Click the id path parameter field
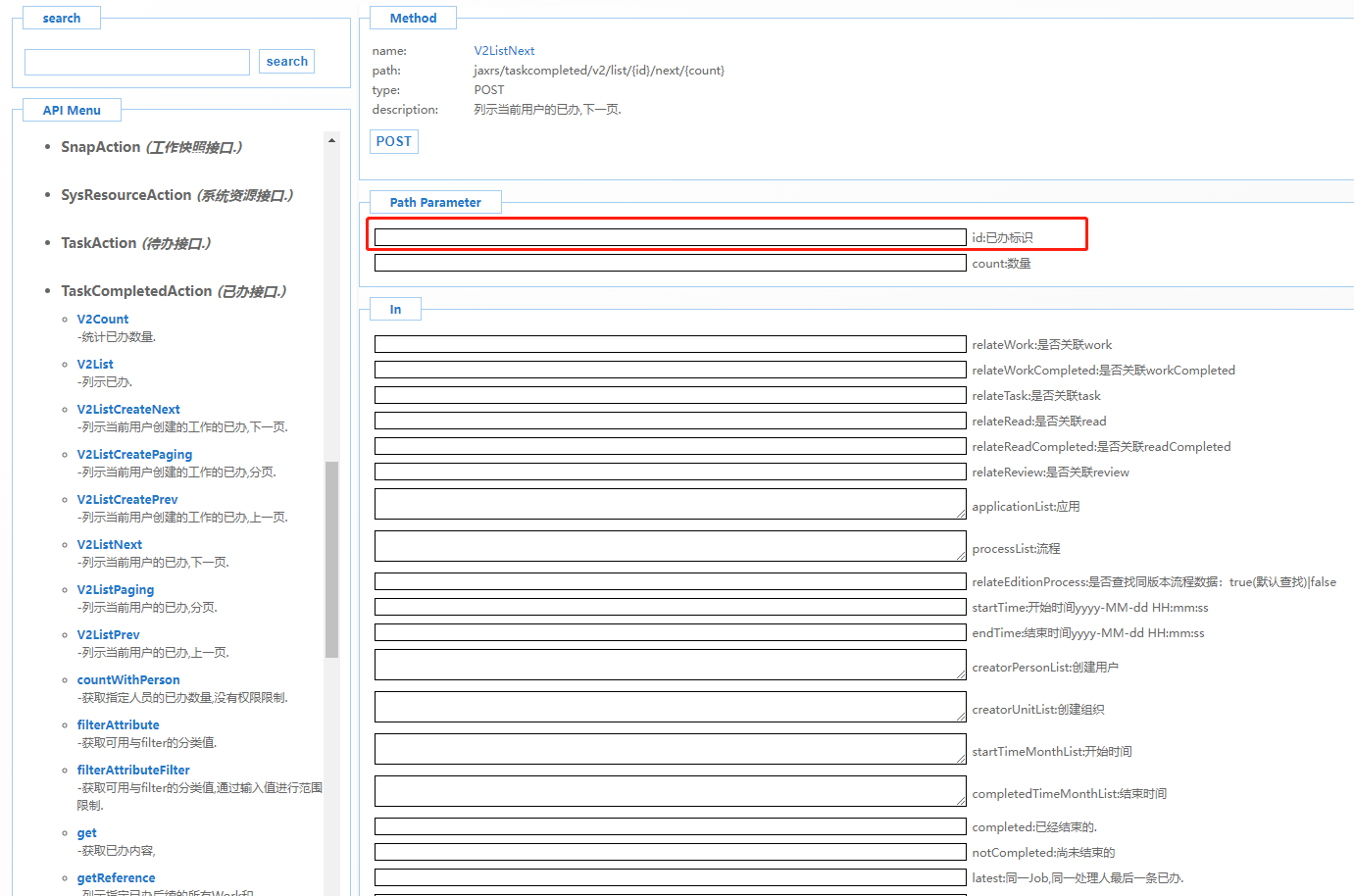This screenshot has width=1354, height=896. (670, 237)
